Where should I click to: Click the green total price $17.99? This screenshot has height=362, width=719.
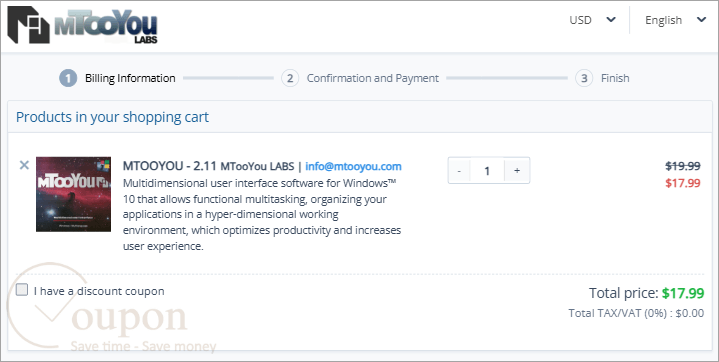click(683, 293)
